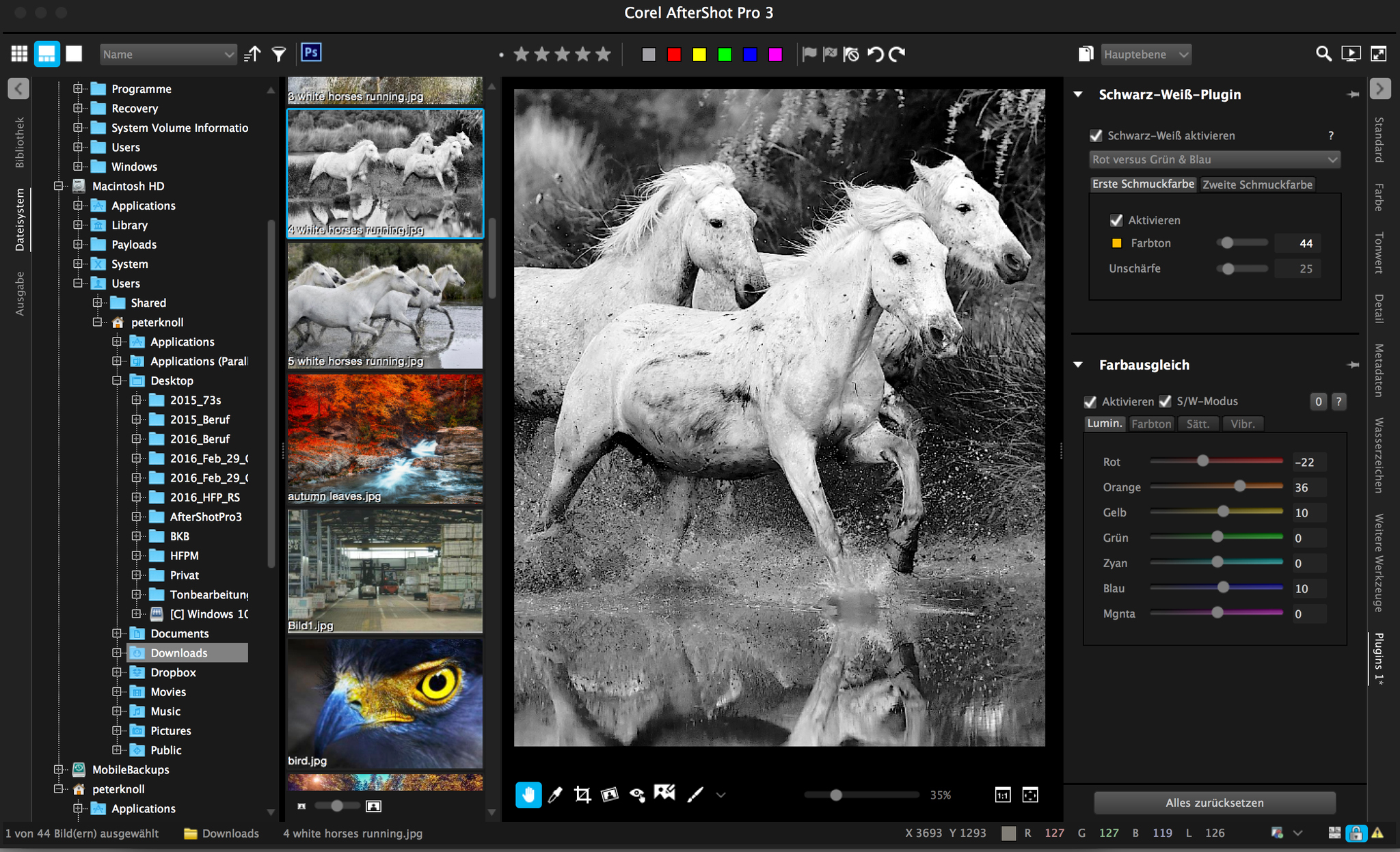Screen dimensions: 1400x852
Task: Click Alles zurücksetzen button
Action: click(x=1214, y=803)
